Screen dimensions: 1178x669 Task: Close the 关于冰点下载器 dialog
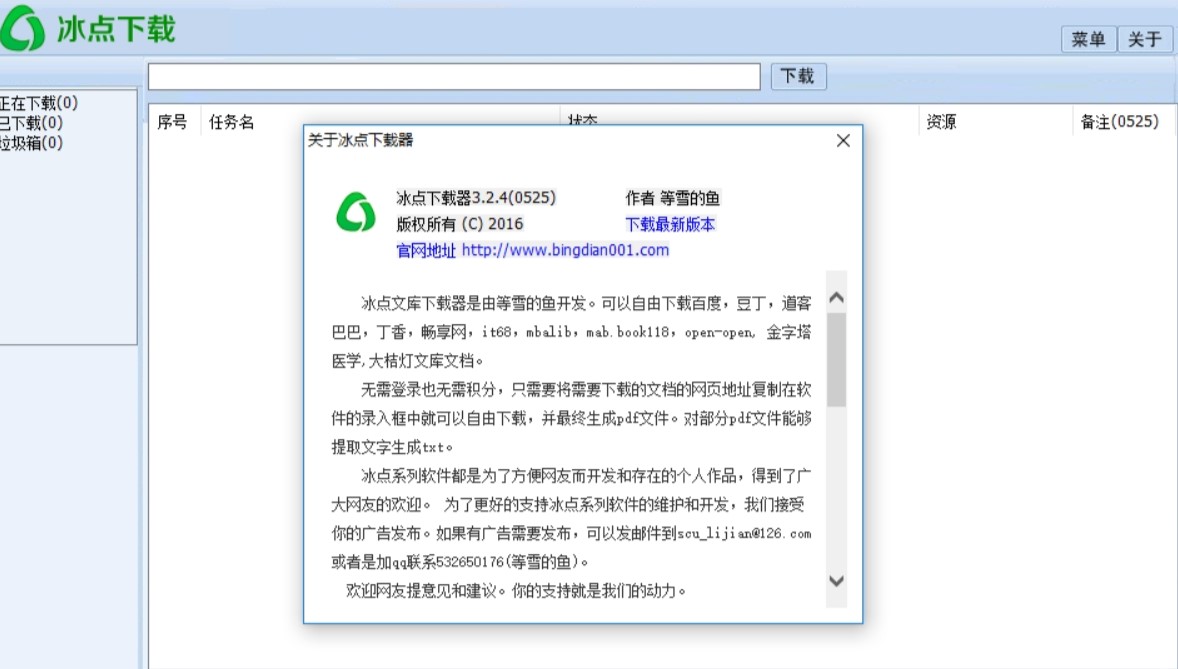tap(842, 140)
